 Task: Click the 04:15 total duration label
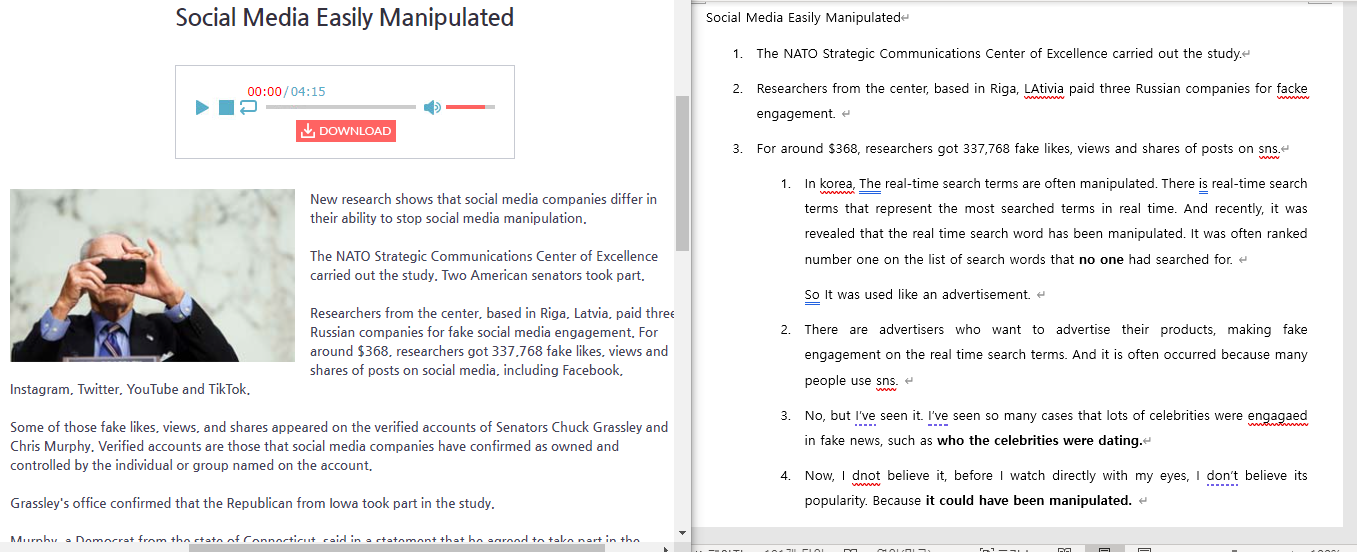[x=308, y=92]
